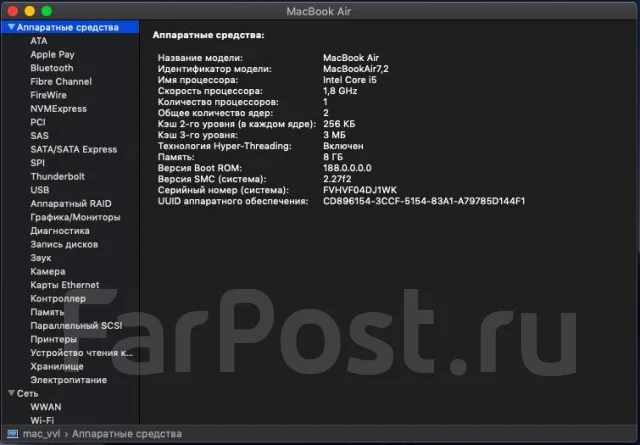This screenshot has height=445, width=640.
Task: Select Диагностика in the sidebar
Action: tap(60, 231)
